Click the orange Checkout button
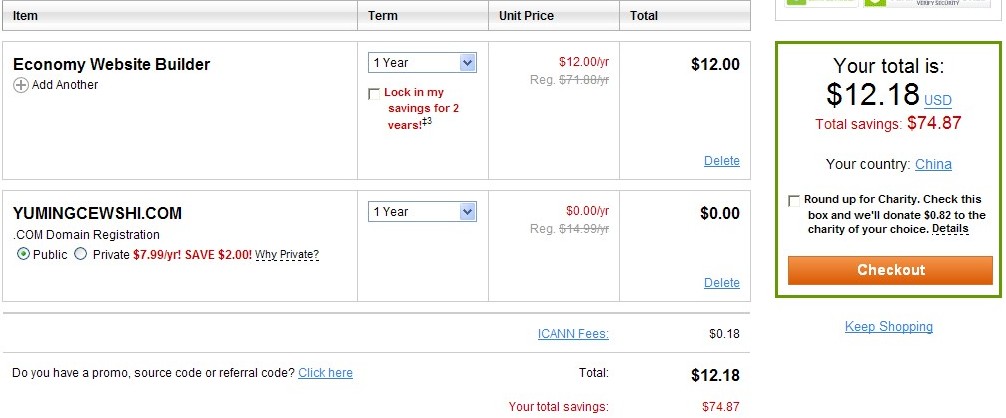The width and height of the screenshot is (1006, 418). point(890,270)
